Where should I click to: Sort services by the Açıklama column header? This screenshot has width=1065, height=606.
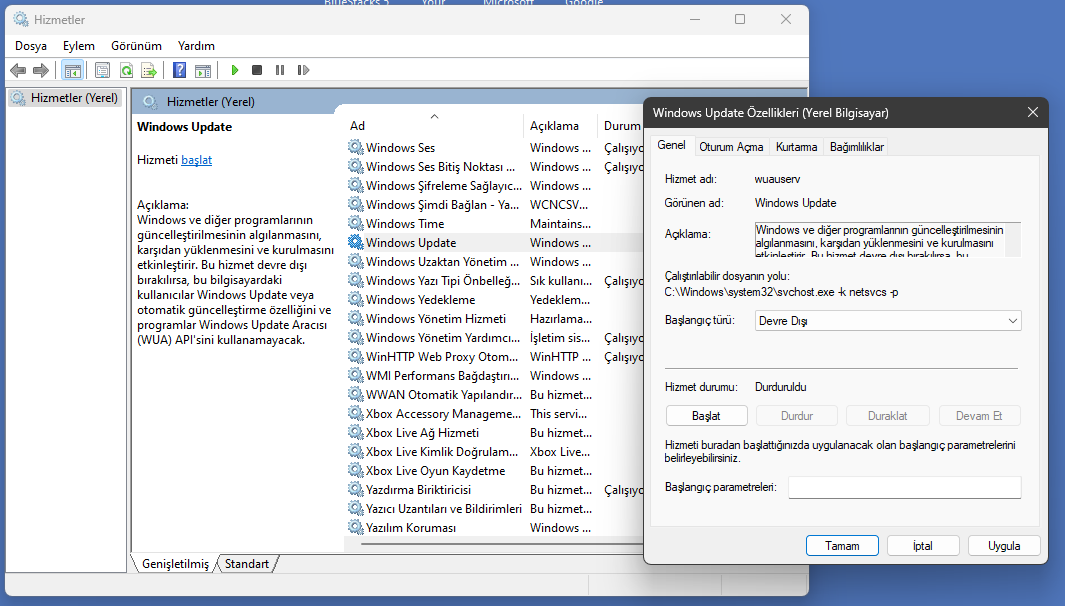560,126
